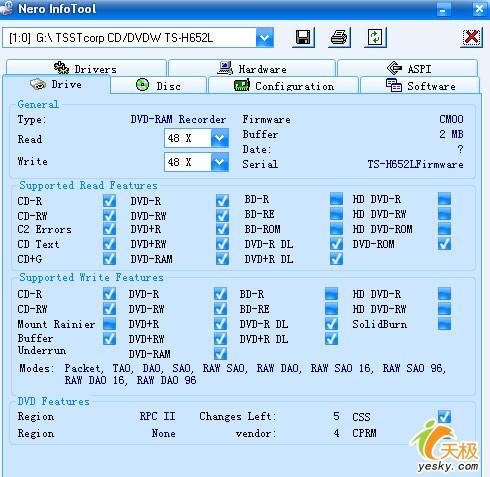
Task: Close the Nero InfoTool window
Action: (479, 9)
